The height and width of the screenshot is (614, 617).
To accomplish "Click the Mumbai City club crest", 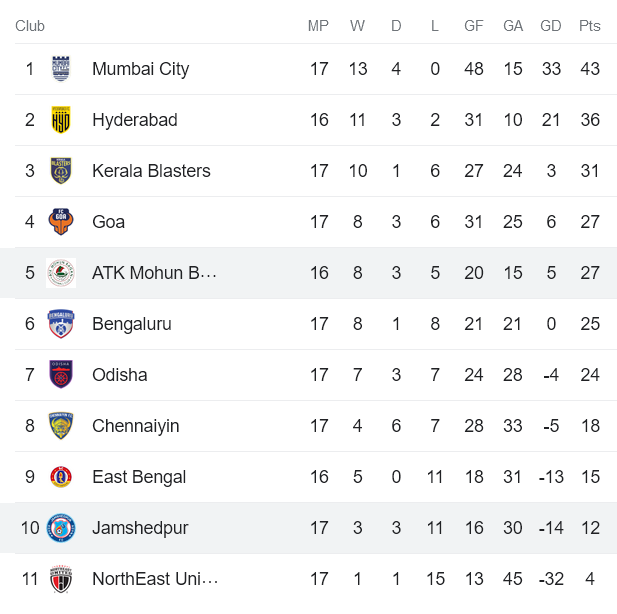I will point(61,69).
